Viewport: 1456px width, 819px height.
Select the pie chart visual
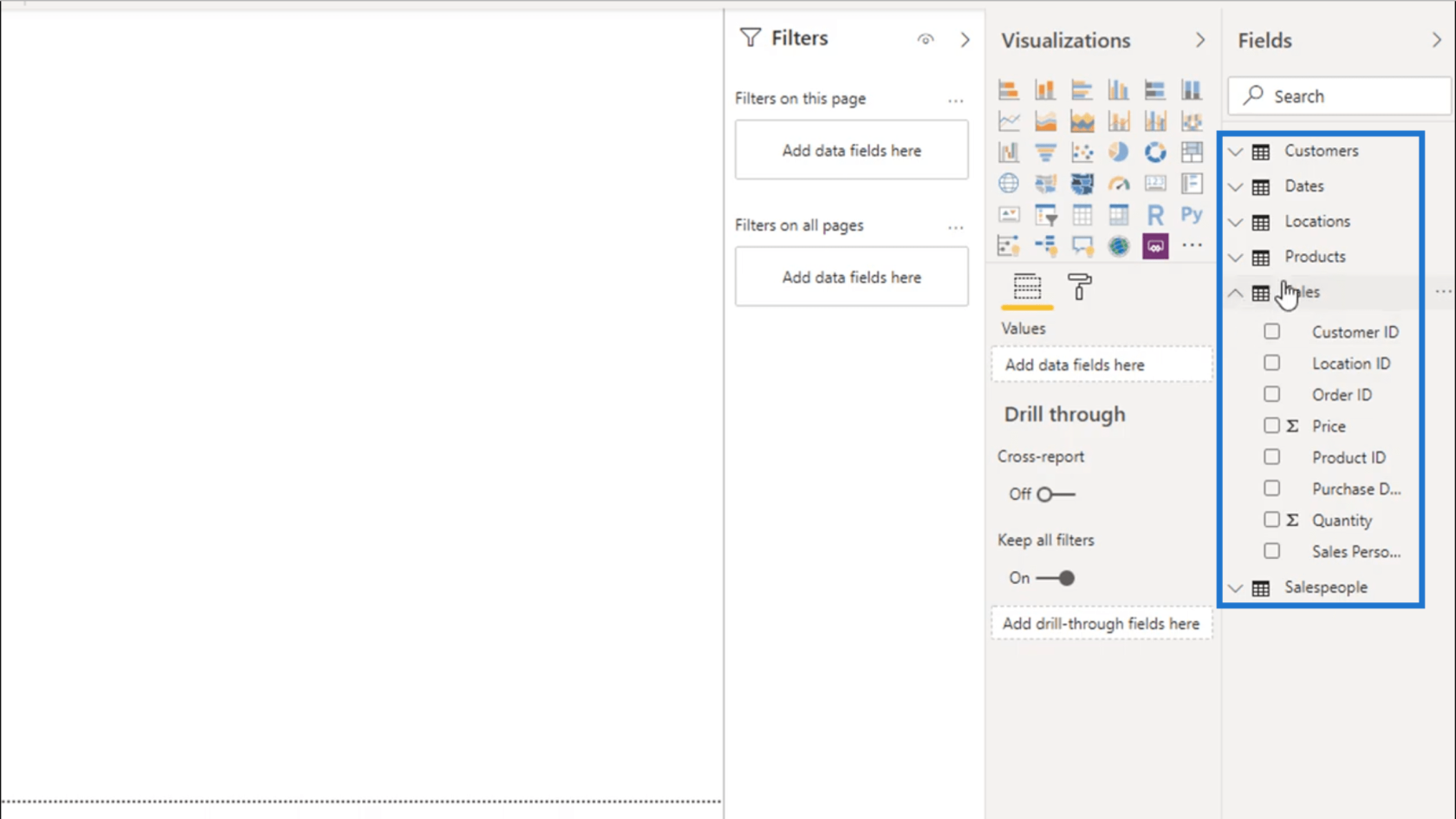point(1119,153)
